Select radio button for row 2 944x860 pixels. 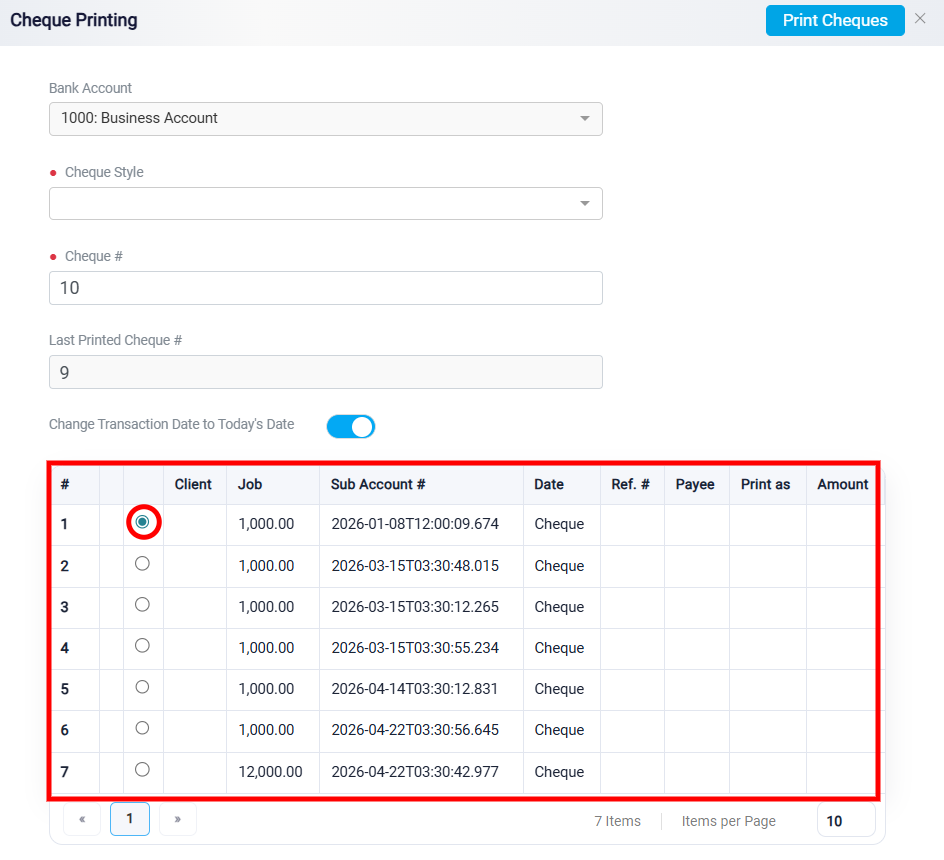pyautogui.click(x=142, y=564)
